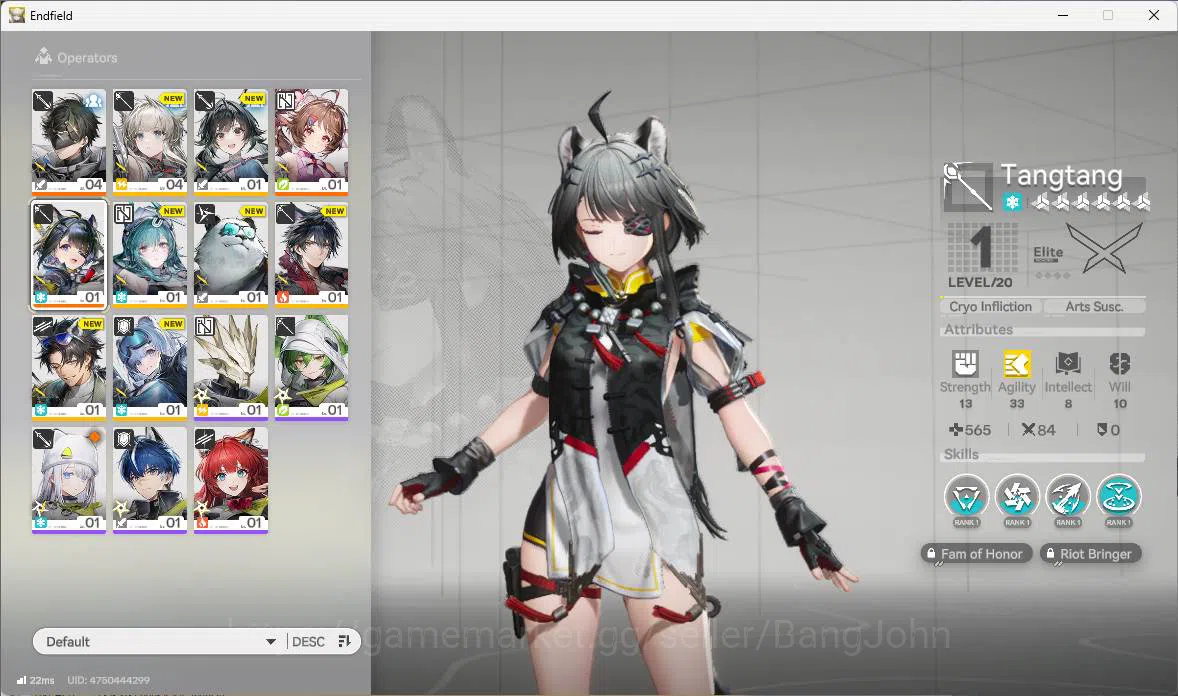This screenshot has width=1178, height=696.
Task: Click the Cryo Infliction tag
Action: point(990,306)
